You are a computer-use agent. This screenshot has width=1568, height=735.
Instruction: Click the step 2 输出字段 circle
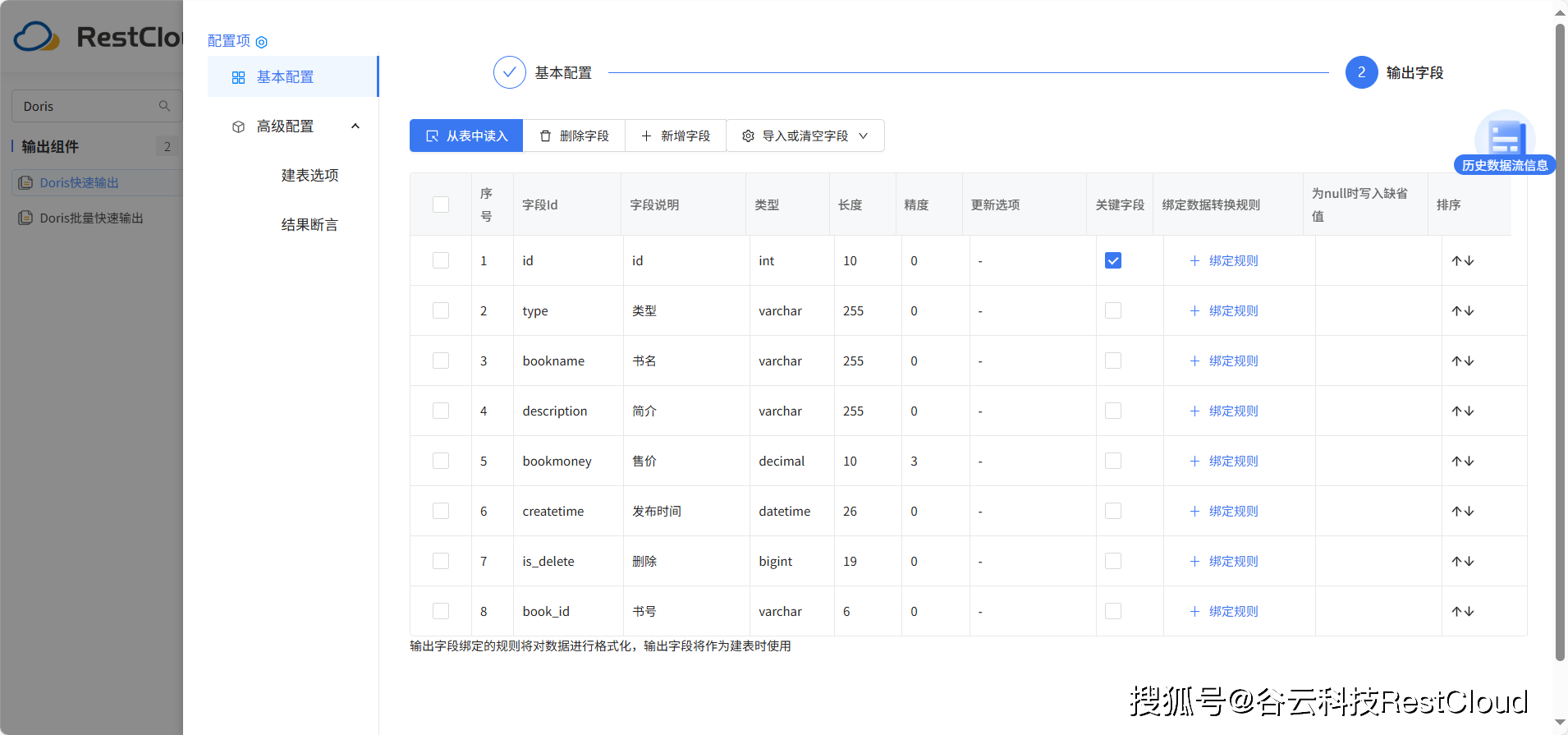tap(1361, 72)
